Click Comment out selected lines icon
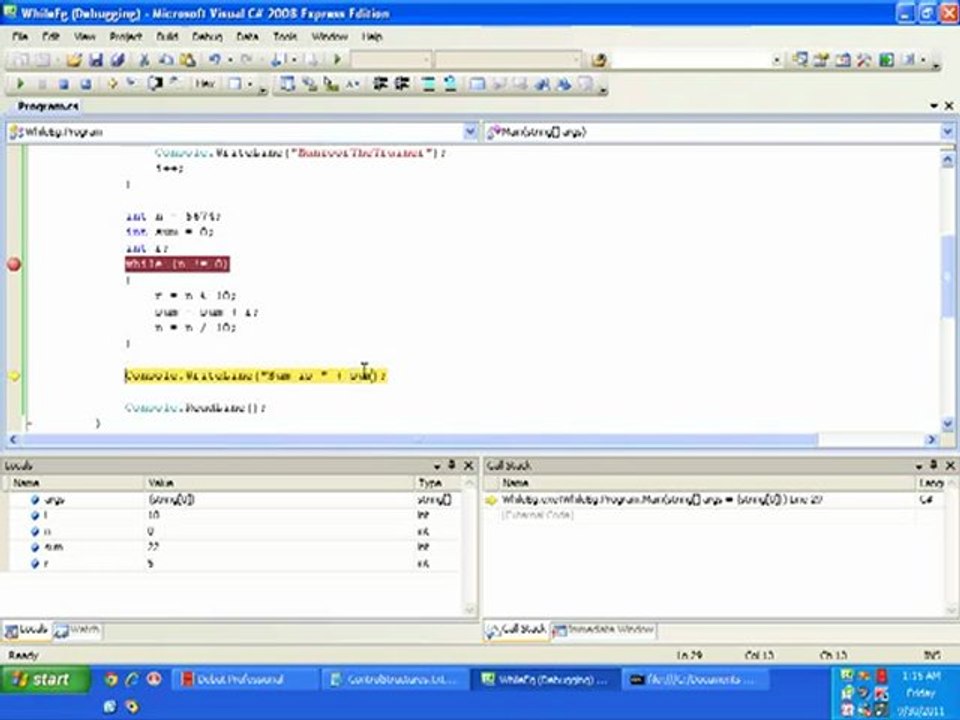Screen dimensions: 960x720 (428, 83)
